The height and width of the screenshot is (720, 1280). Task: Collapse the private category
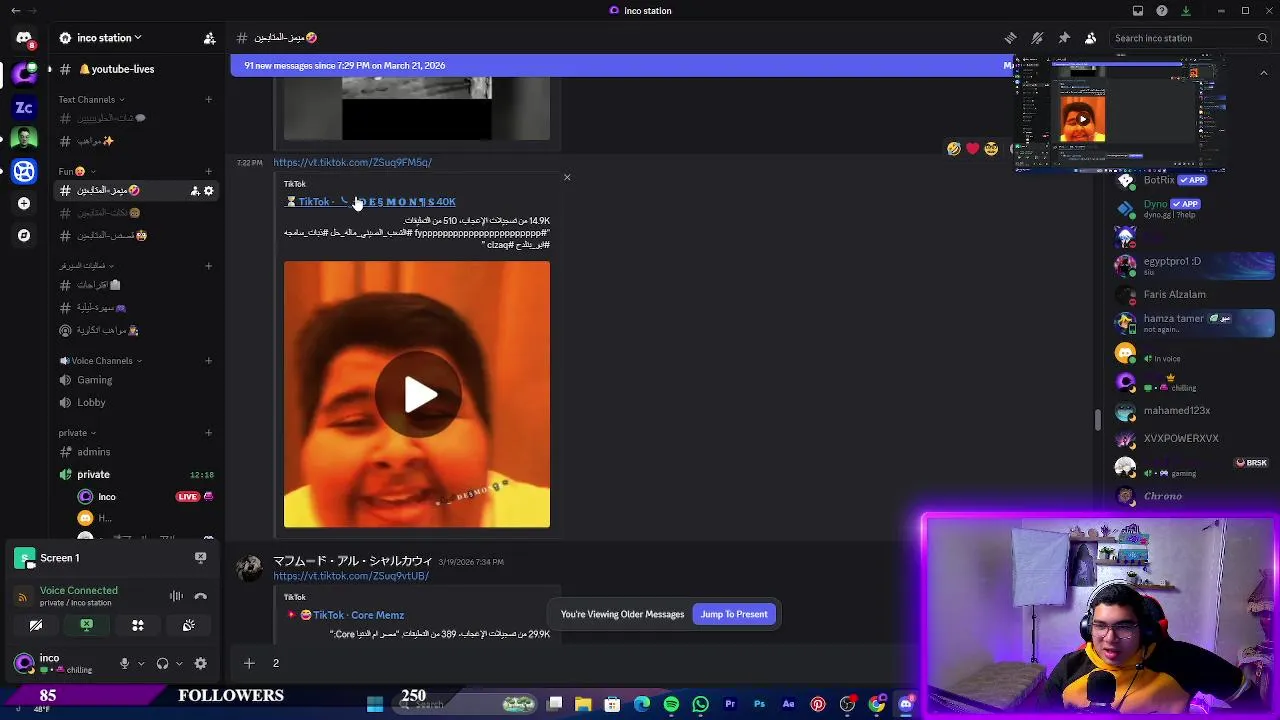click(77, 432)
